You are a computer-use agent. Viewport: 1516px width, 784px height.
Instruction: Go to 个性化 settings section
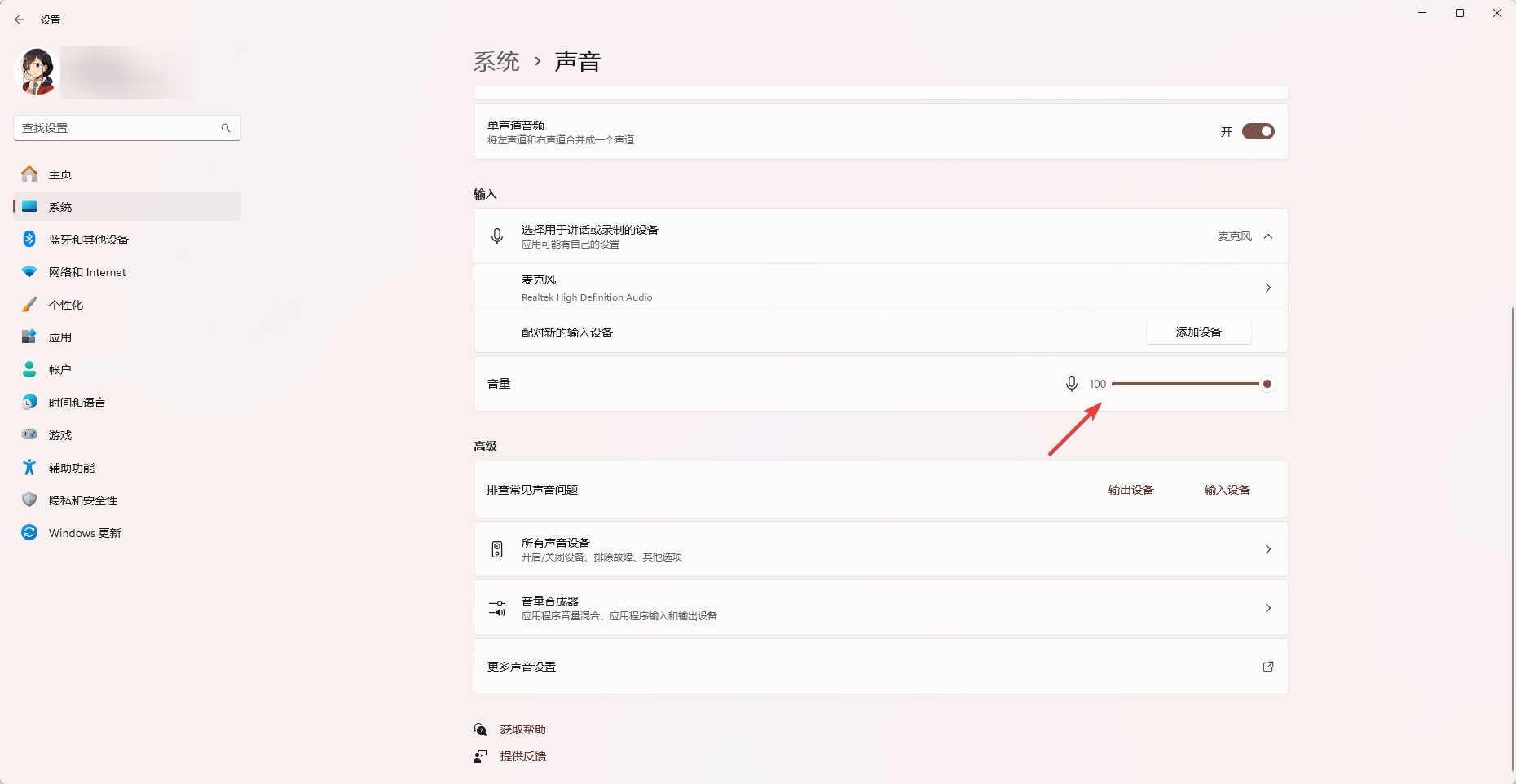click(x=66, y=305)
